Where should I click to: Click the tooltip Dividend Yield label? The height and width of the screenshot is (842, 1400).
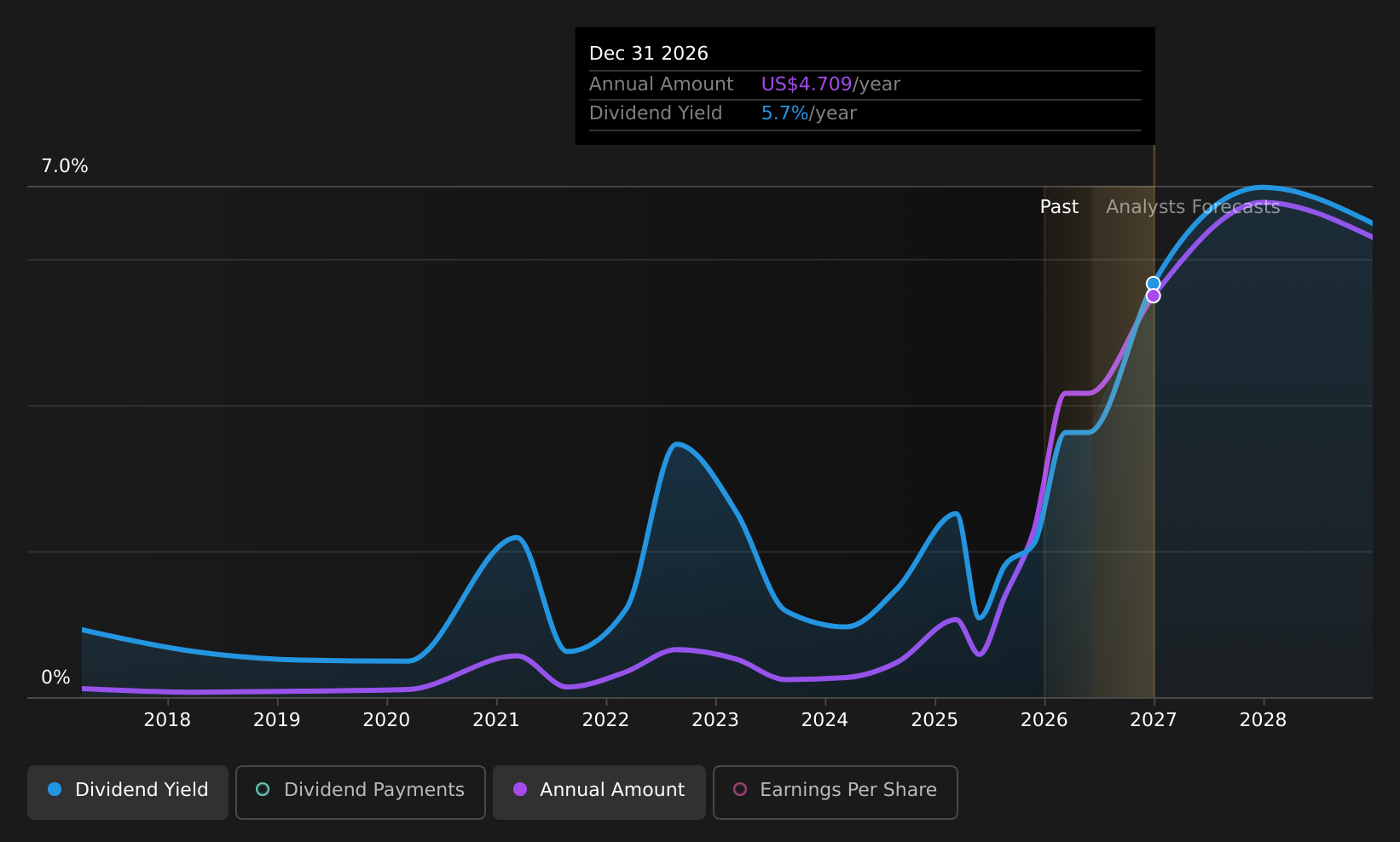click(656, 113)
